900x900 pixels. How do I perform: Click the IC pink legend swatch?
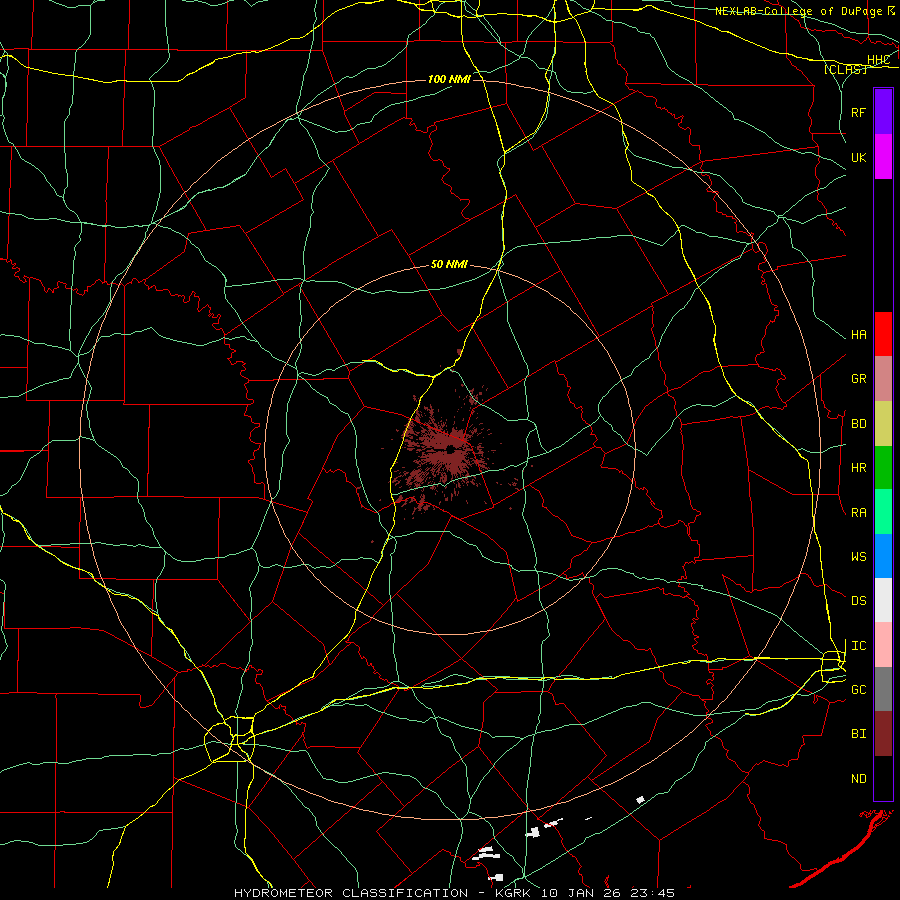point(883,645)
